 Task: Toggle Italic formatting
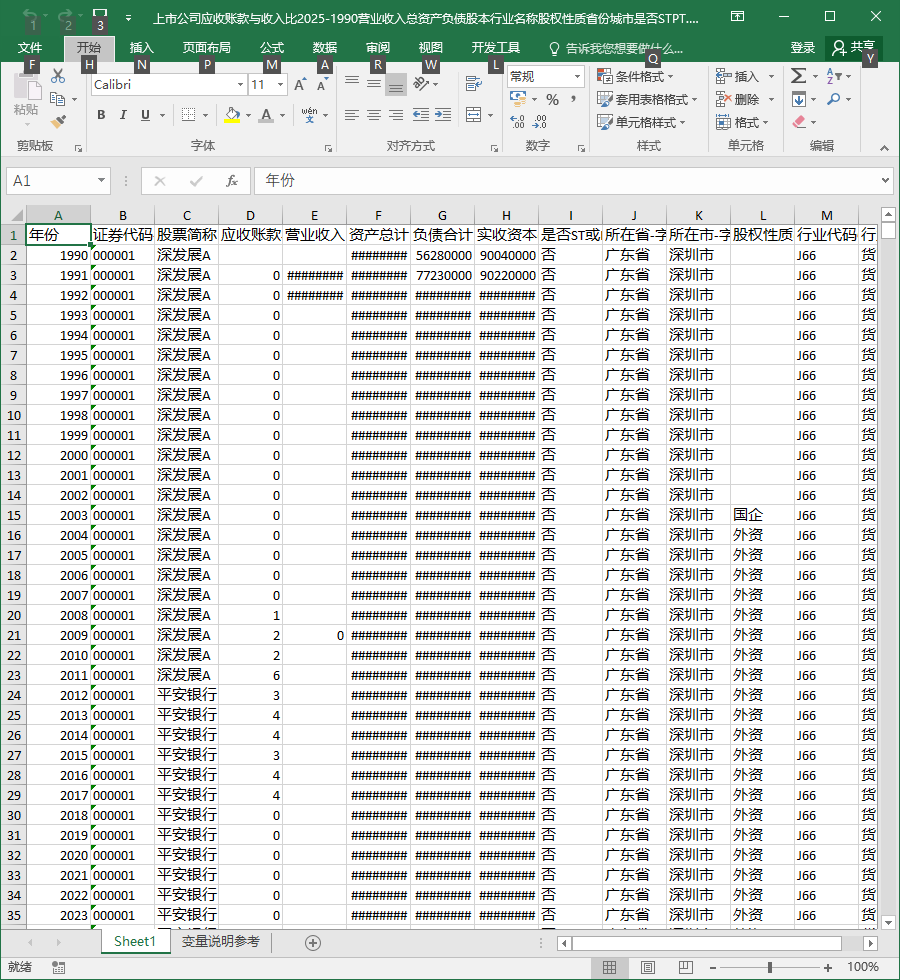click(x=123, y=115)
